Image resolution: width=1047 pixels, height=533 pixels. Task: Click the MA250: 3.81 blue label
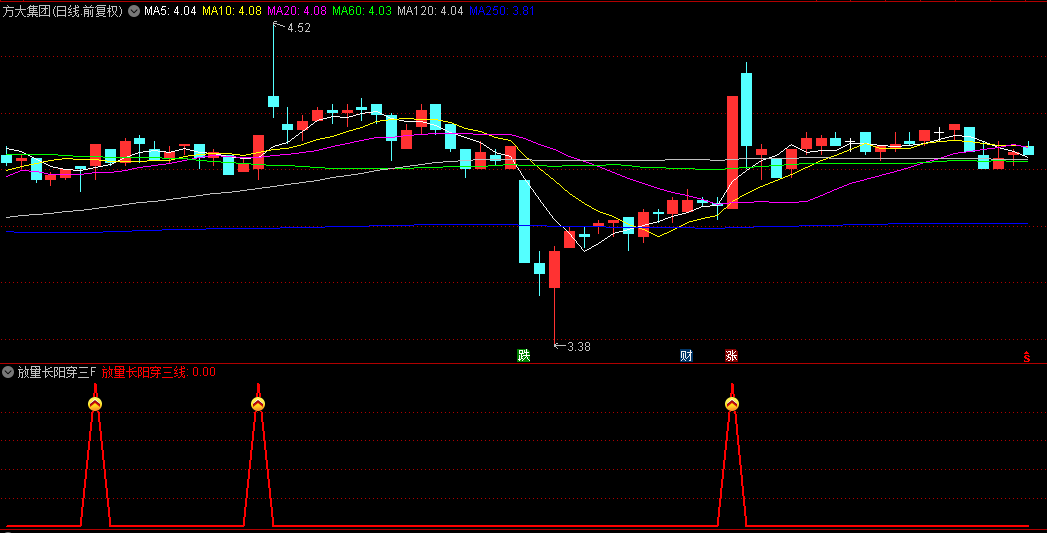(x=502, y=11)
